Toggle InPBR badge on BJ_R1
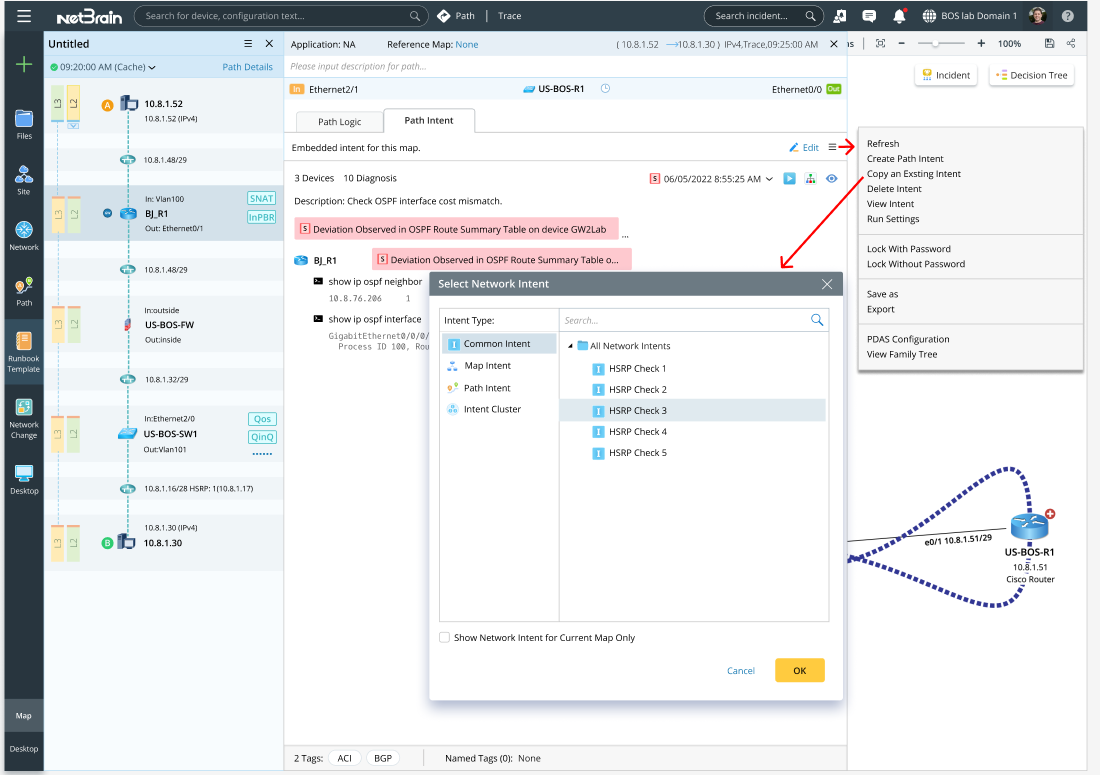The width and height of the screenshot is (1100, 775). pyautogui.click(x=261, y=217)
